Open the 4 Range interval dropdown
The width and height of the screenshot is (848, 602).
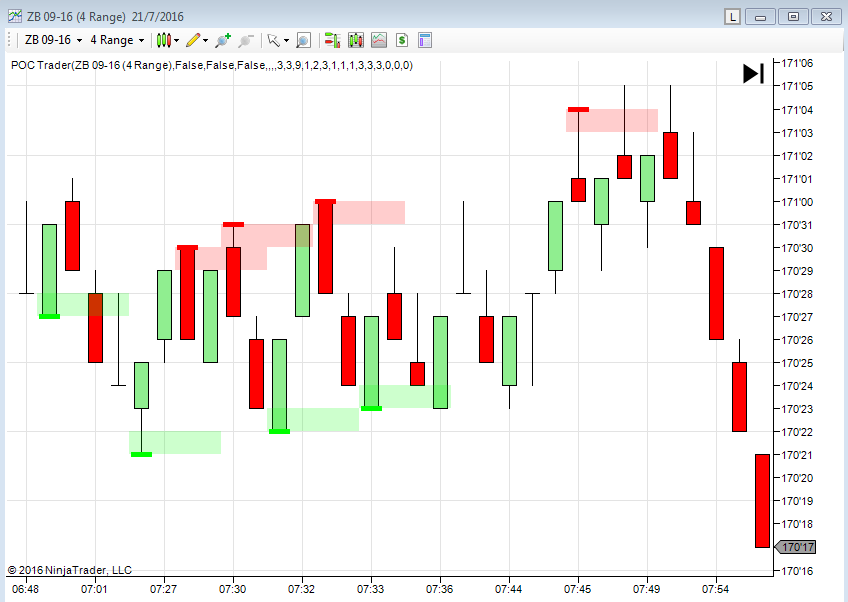click(117, 40)
